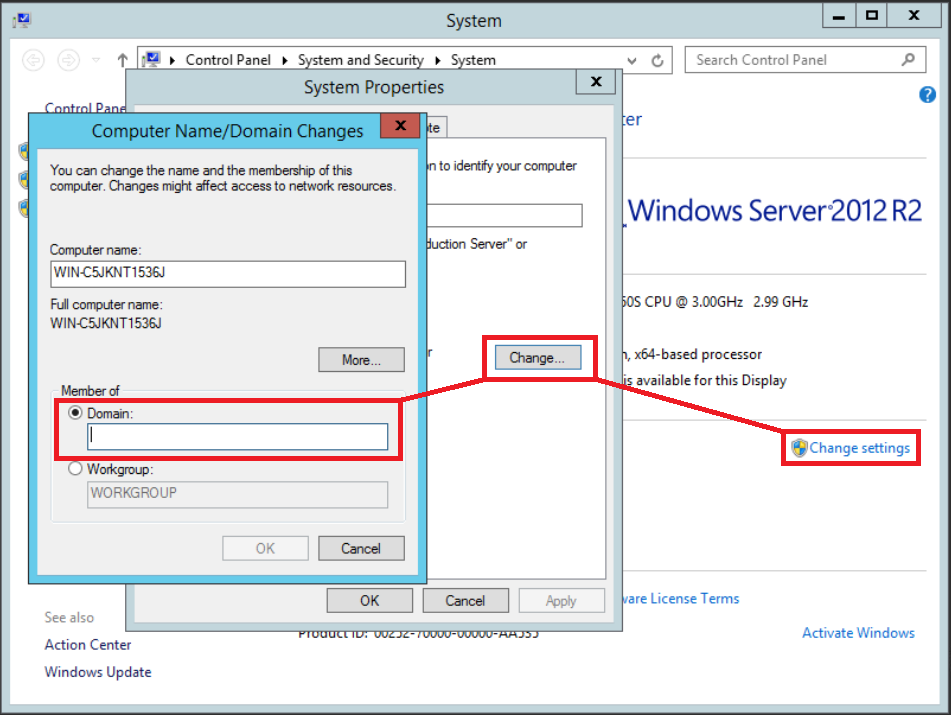Click the Control Panel breadcrumb item
Screen dimensions: 951x715
[228, 60]
